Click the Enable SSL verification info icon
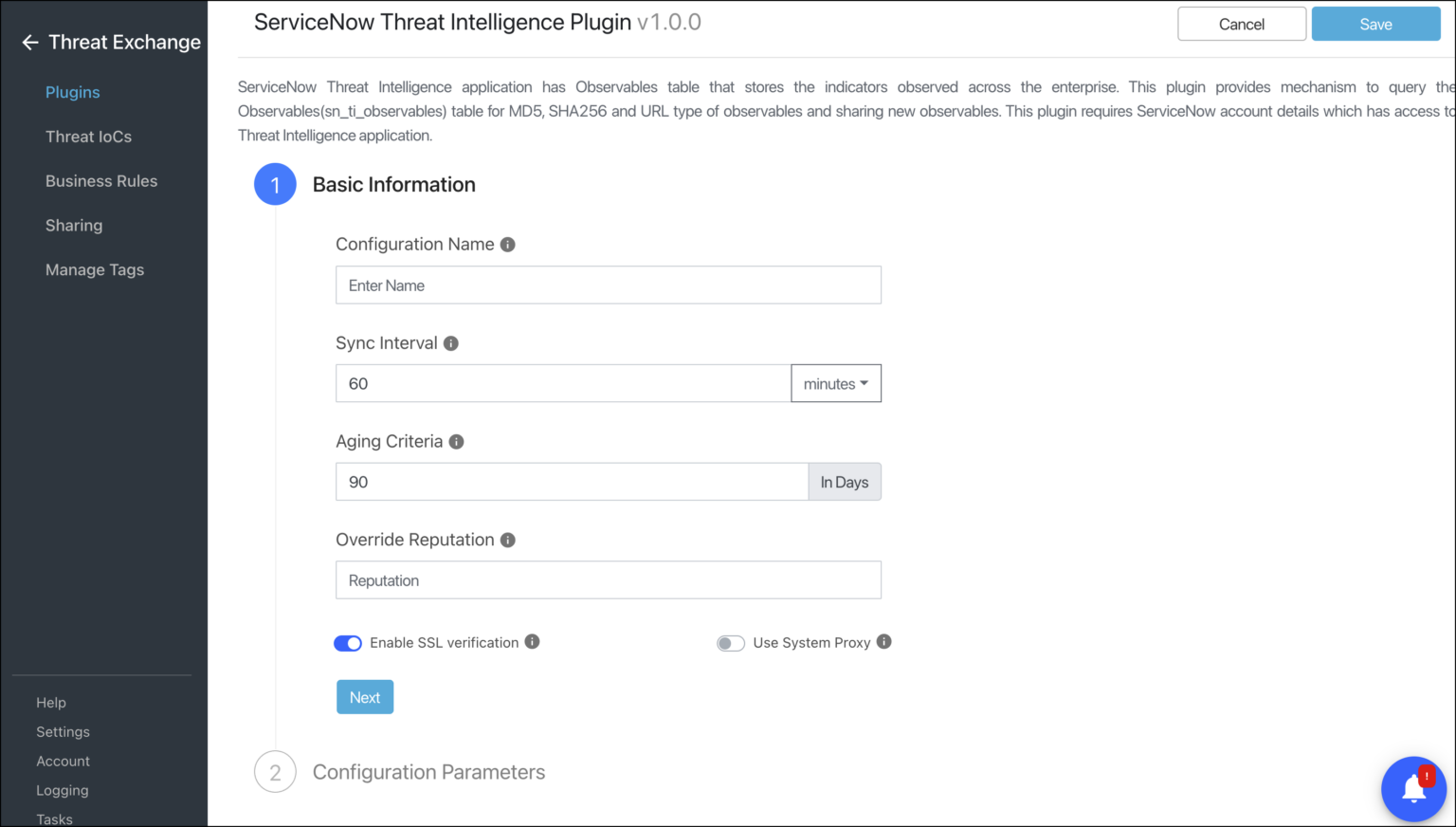 [533, 641]
